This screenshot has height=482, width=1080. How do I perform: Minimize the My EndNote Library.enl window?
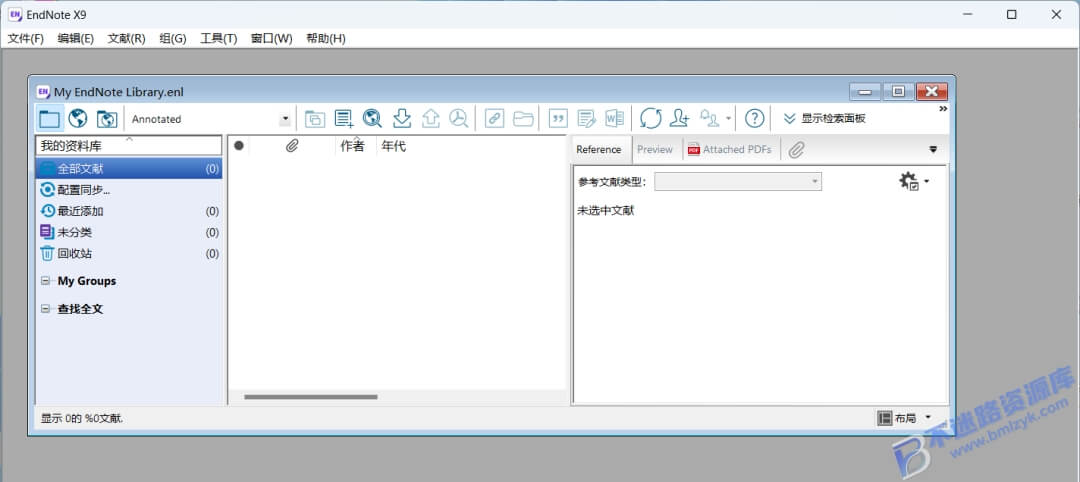coord(865,92)
